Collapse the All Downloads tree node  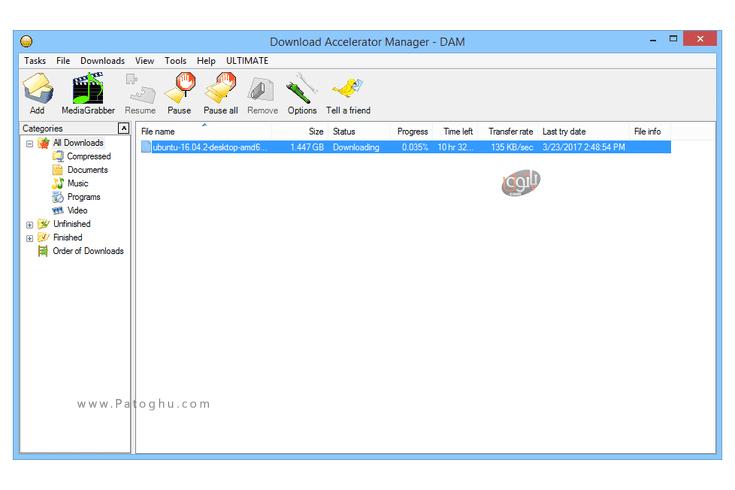tap(30, 143)
